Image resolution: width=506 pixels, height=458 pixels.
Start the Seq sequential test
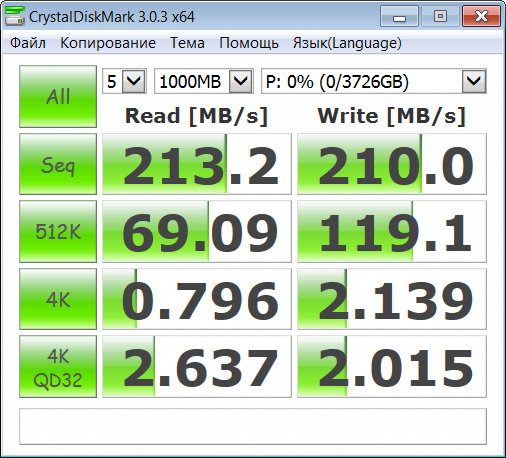point(58,164)
